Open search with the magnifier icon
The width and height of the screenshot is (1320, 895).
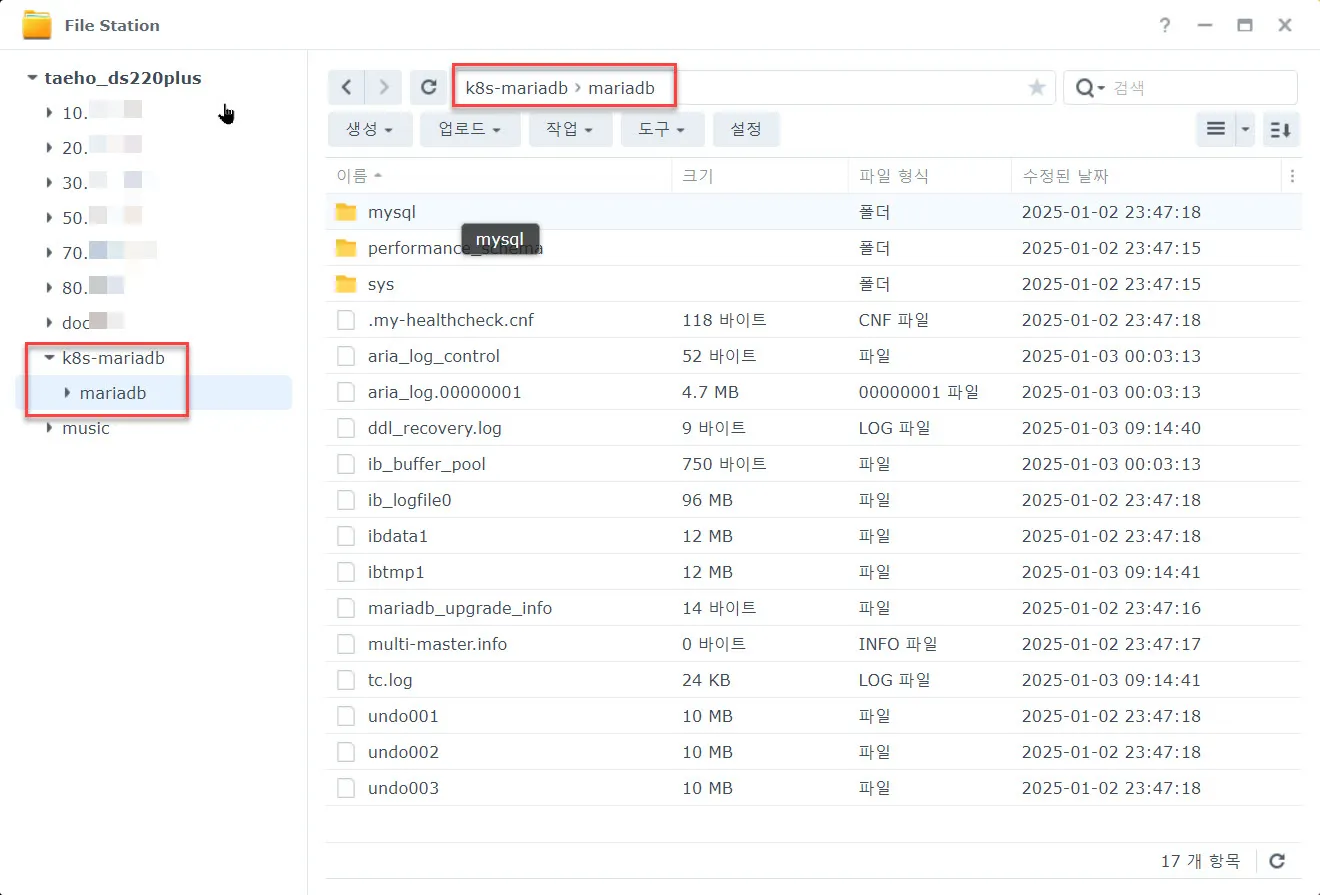1086,87
